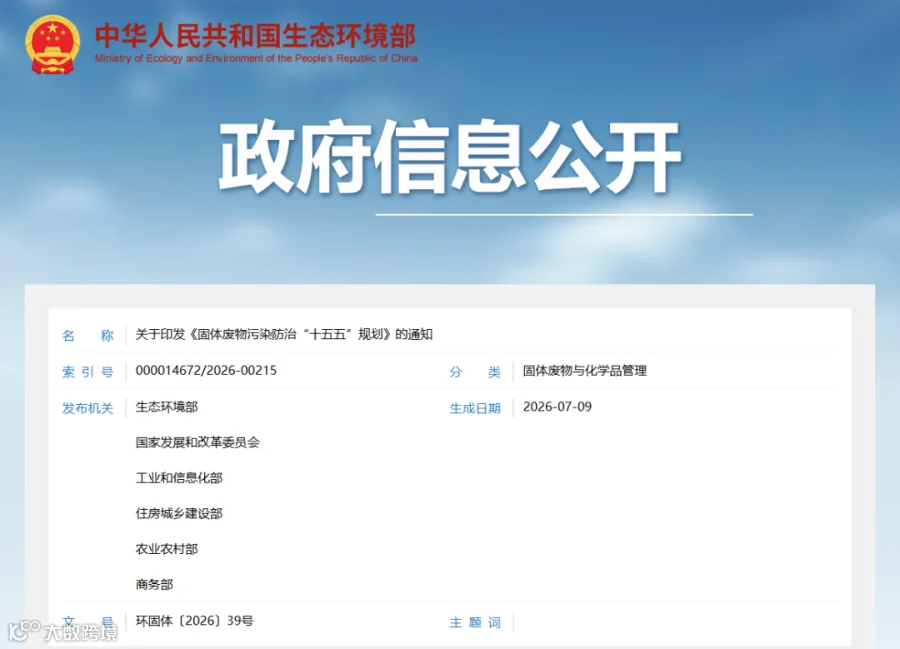Click the 发布机关 field label
This screenshot has width=900, height=649.
pos(88,408)
